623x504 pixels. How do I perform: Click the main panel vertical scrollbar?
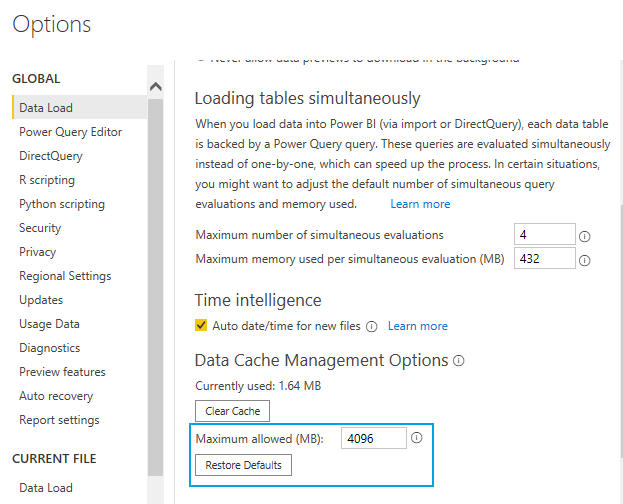(x=621, y=330)
